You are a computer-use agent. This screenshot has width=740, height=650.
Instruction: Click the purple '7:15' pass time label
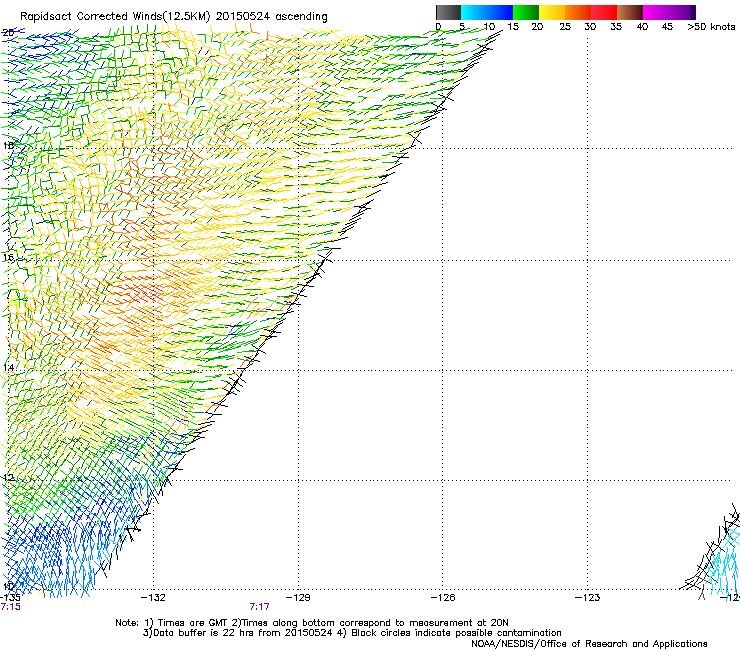click(x=10, y=607)
